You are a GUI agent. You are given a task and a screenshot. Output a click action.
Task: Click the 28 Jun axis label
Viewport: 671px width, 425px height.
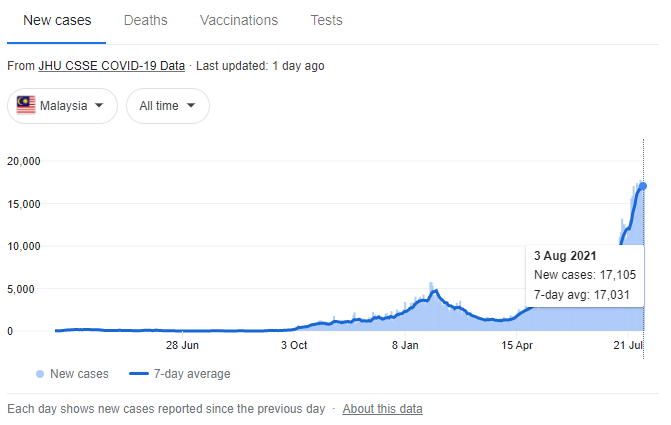(182, 345)
